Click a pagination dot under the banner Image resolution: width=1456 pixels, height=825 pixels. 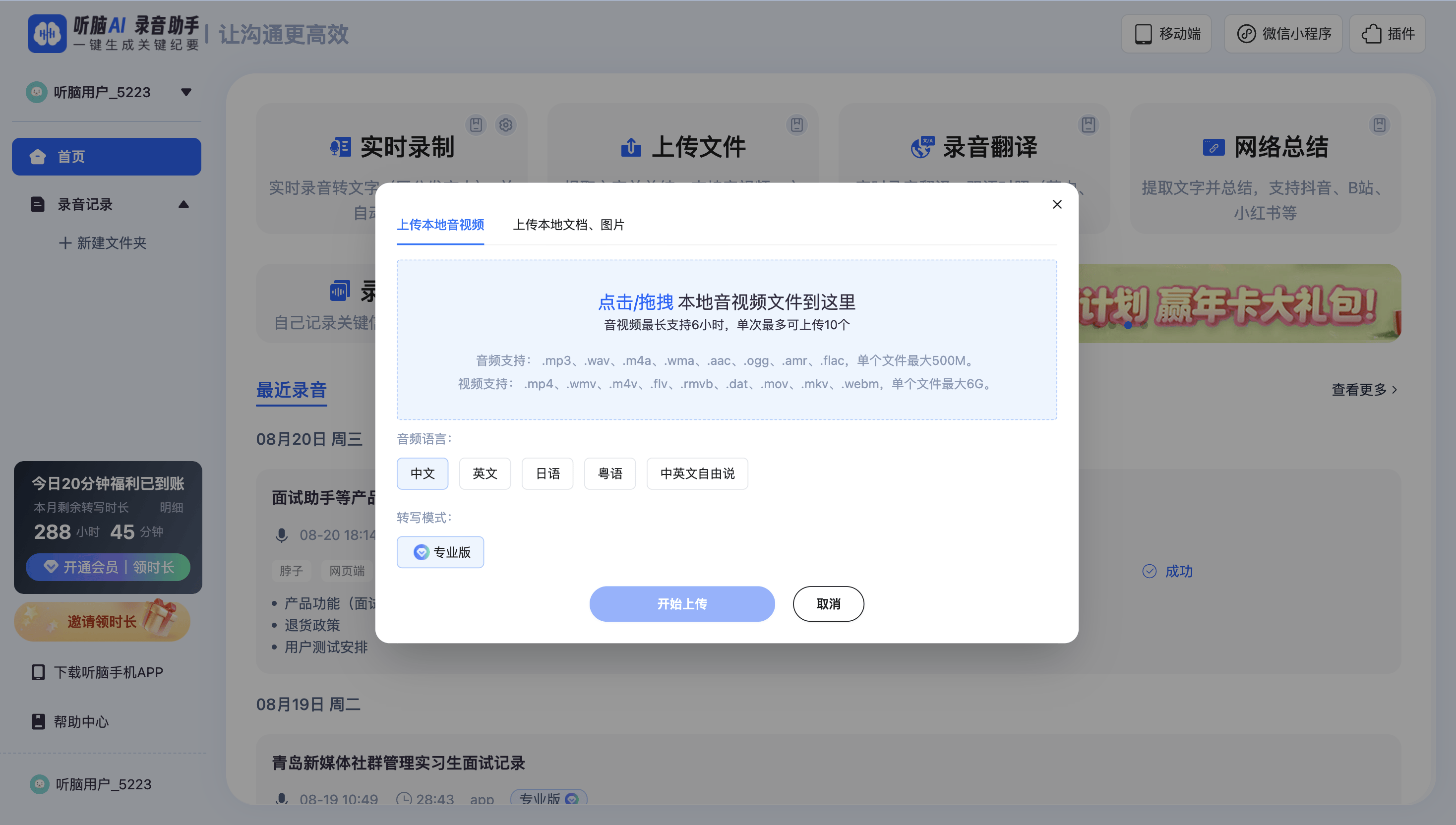1128,326
